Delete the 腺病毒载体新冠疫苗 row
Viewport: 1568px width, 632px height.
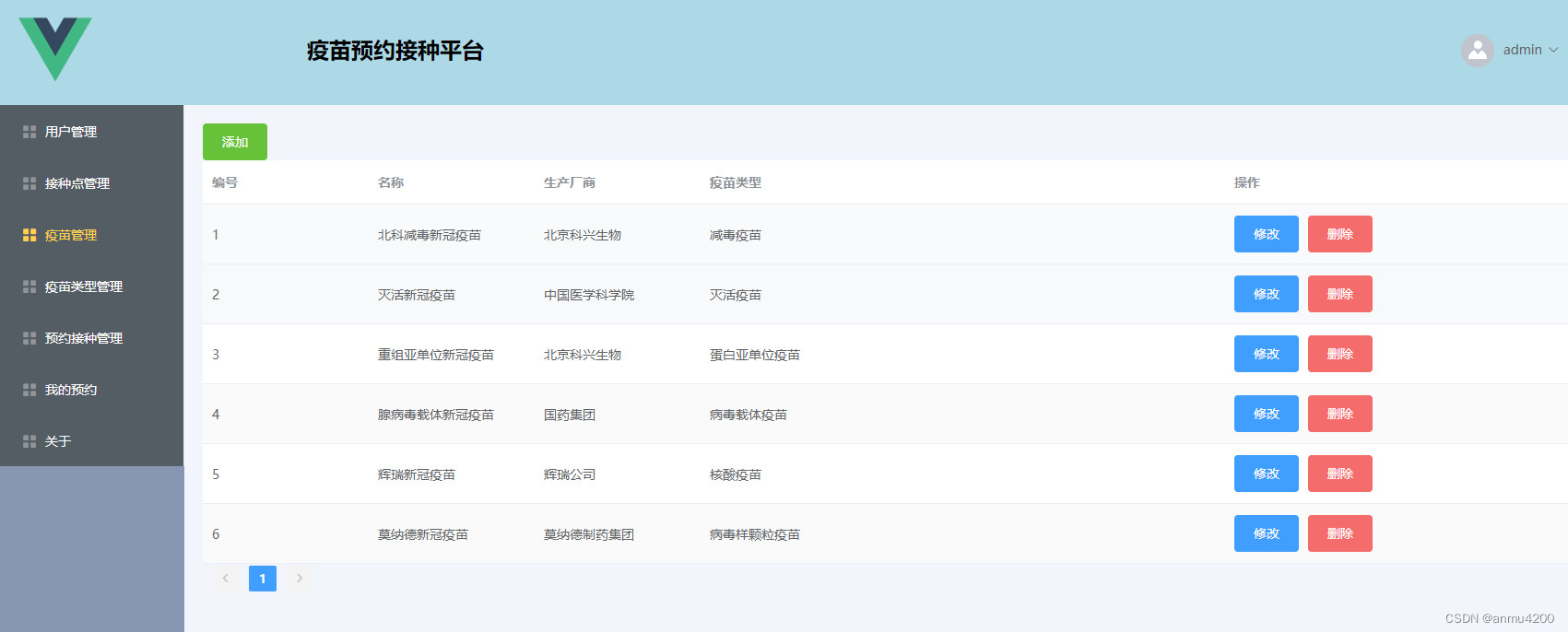pyautogui.click(x=1340, y=414)
